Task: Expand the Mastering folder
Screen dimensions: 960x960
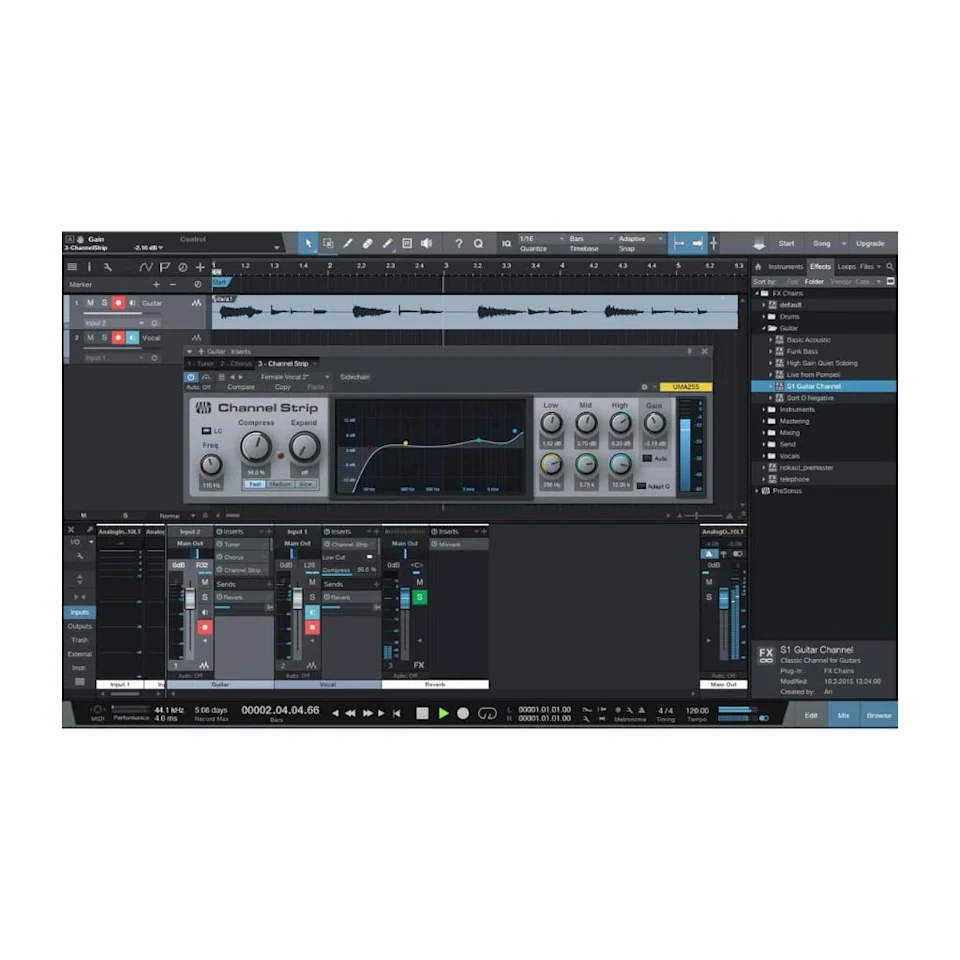Action: [x=763, y=421]
